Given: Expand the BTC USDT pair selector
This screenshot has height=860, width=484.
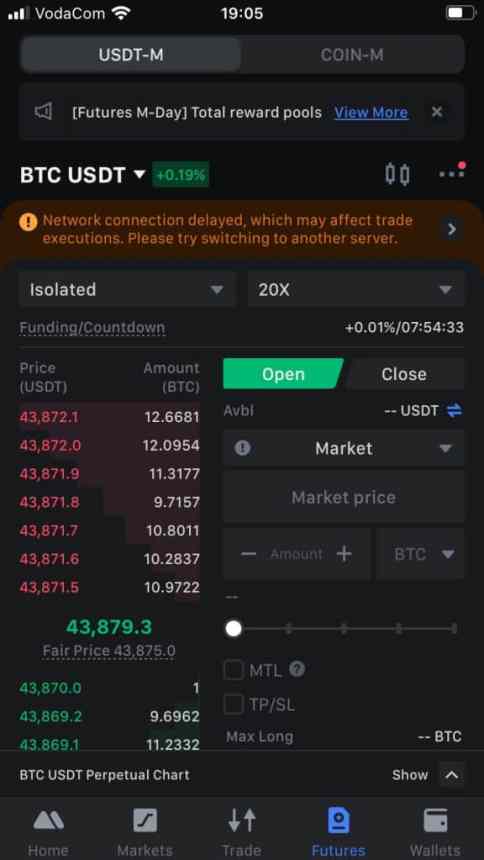Looking at the screenshot, I should click(83, 175).
